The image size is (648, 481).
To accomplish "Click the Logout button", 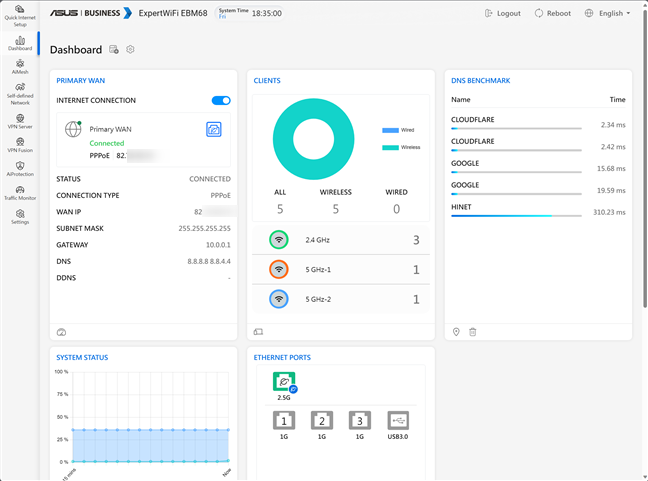I will [503, 13].
